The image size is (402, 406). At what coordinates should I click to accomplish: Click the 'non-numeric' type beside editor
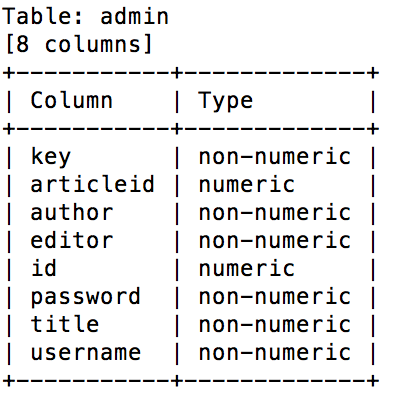click(275, 241)
